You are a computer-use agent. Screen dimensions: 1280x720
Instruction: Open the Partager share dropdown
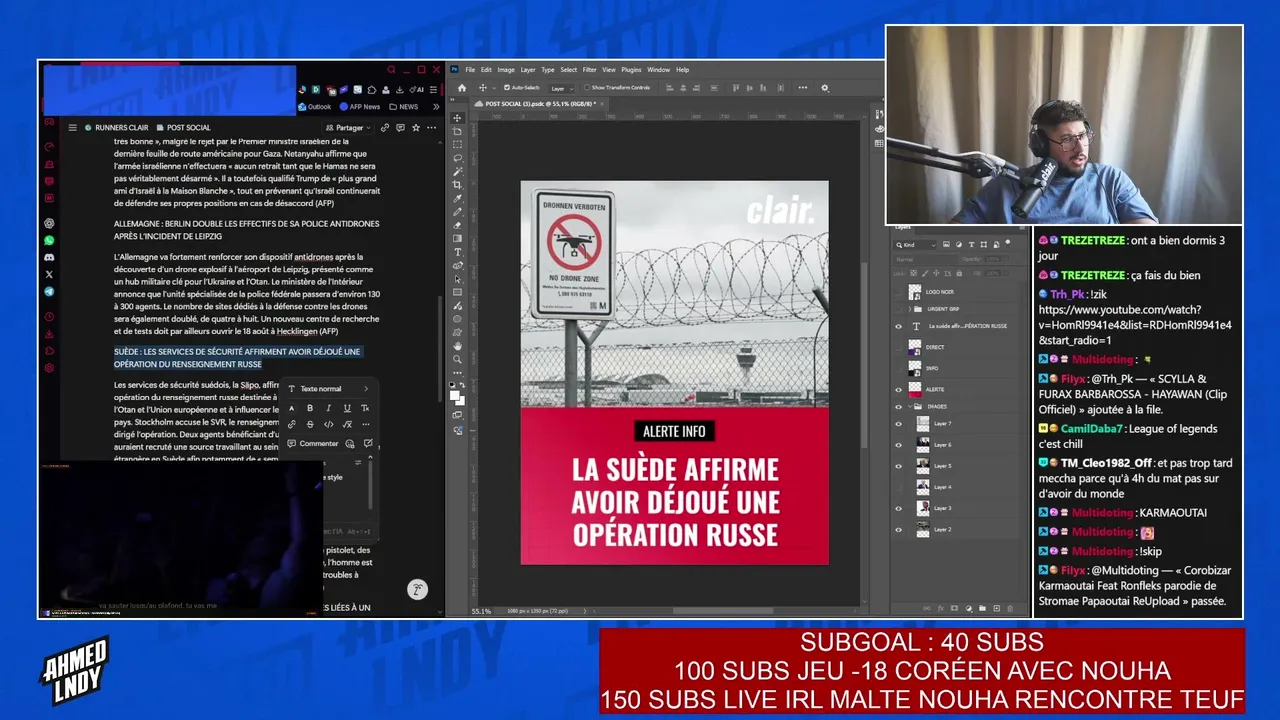click(x=348, y=128)
